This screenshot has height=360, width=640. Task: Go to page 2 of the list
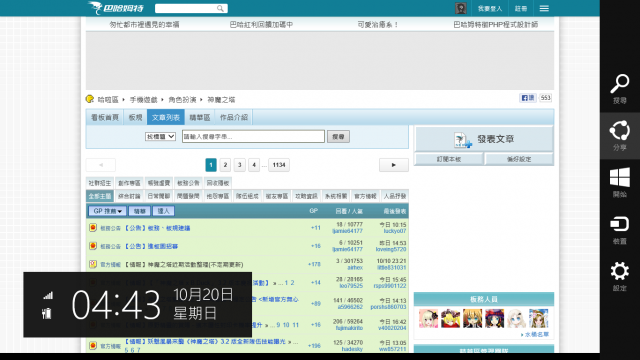(x=225, y=165)
